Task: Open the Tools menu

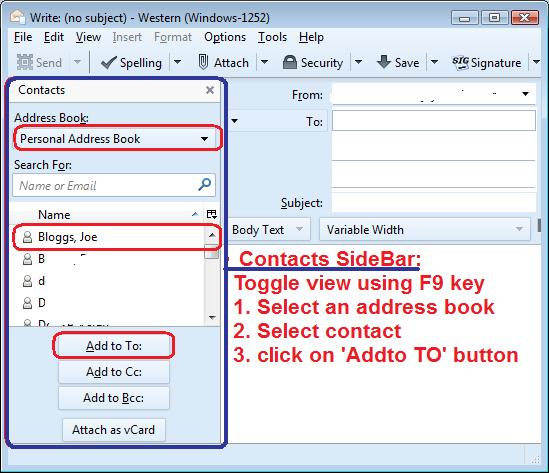Action: 272,37
